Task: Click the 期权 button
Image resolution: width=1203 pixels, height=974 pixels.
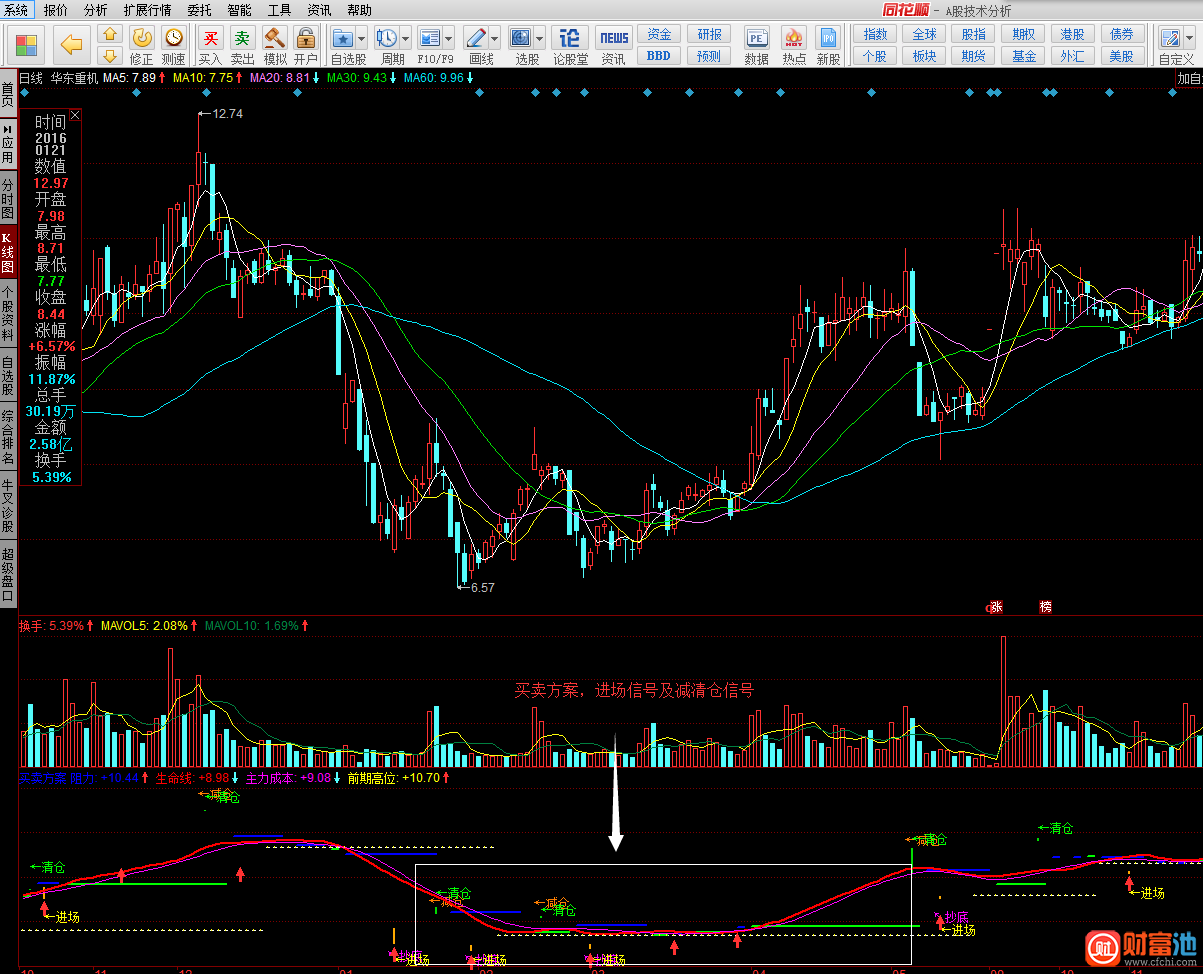Action: 1023,34
